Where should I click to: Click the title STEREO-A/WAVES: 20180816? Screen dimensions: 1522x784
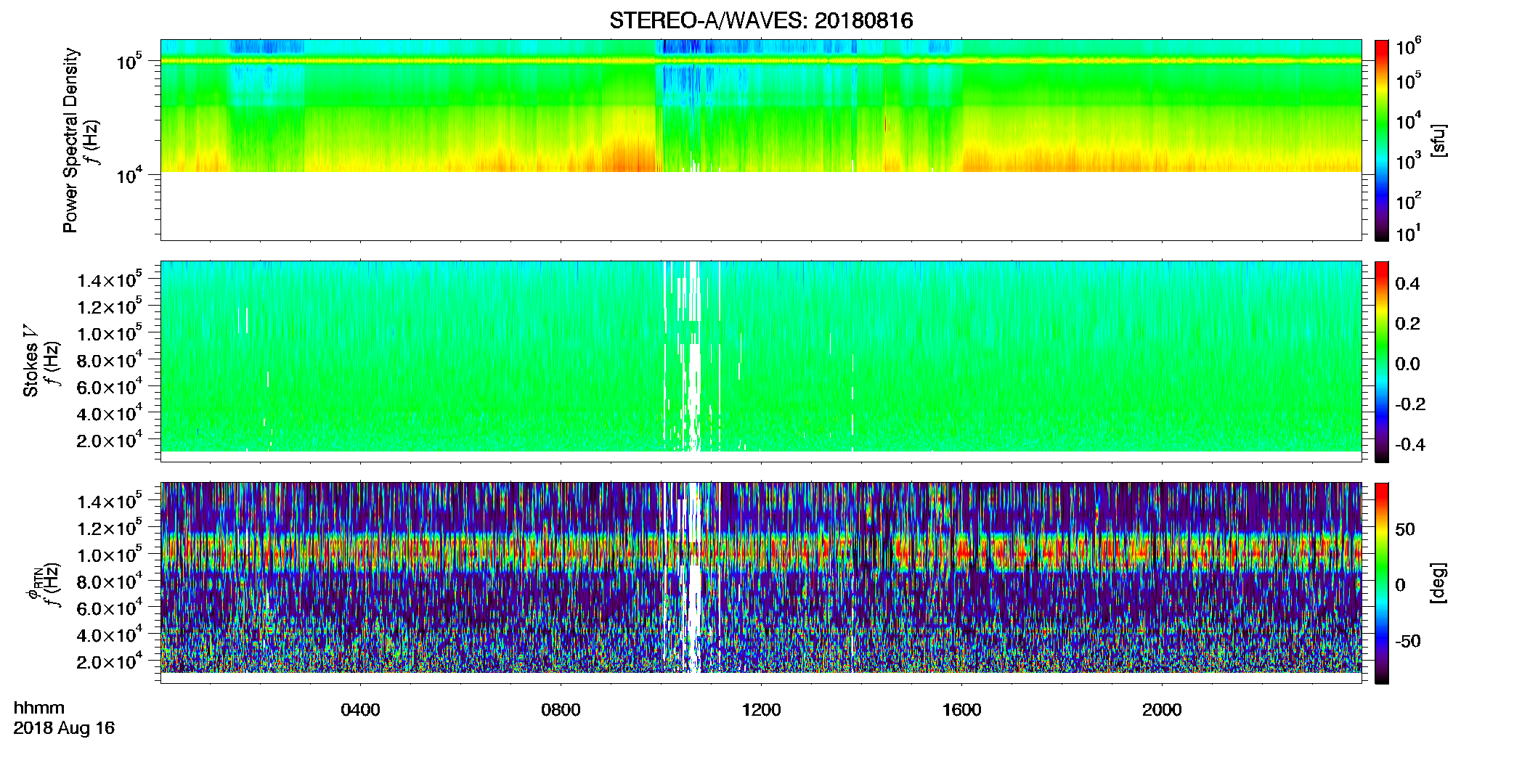[x=761, y=21]
